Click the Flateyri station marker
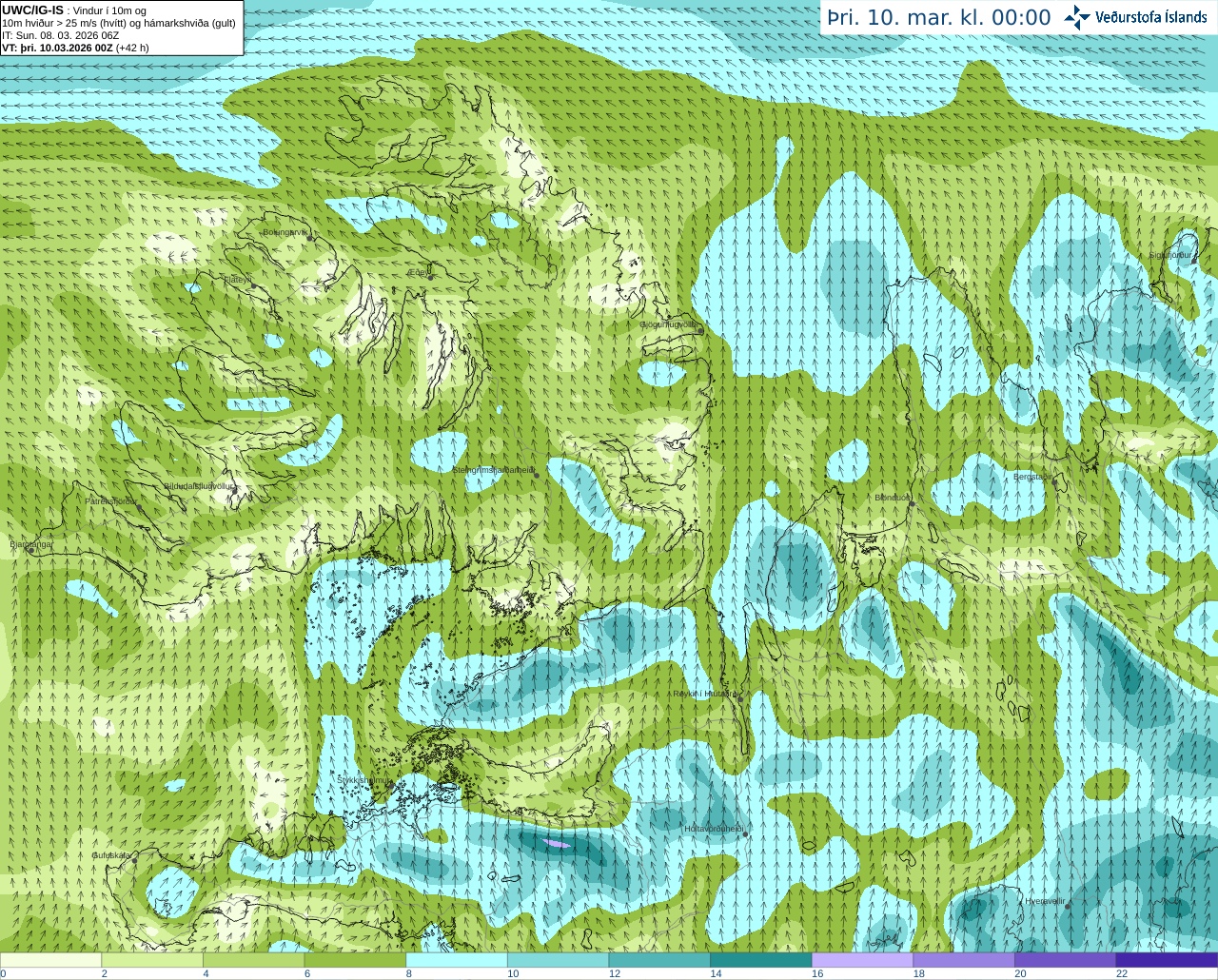This screenshot has width=1218, height=980. pos(254,284)
